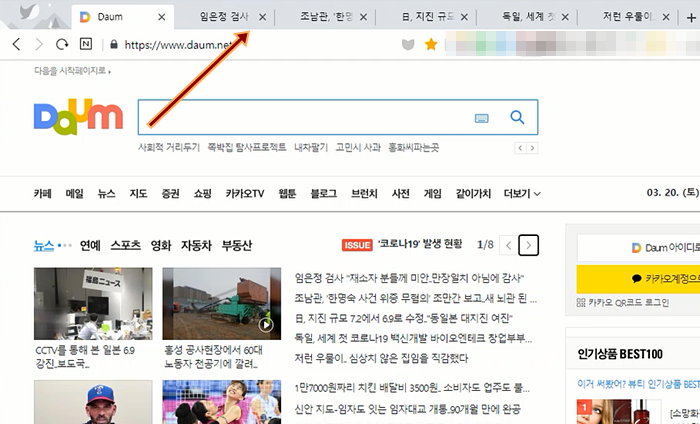
Task: Open 증권 in the service menu
Action: [171, 193]
